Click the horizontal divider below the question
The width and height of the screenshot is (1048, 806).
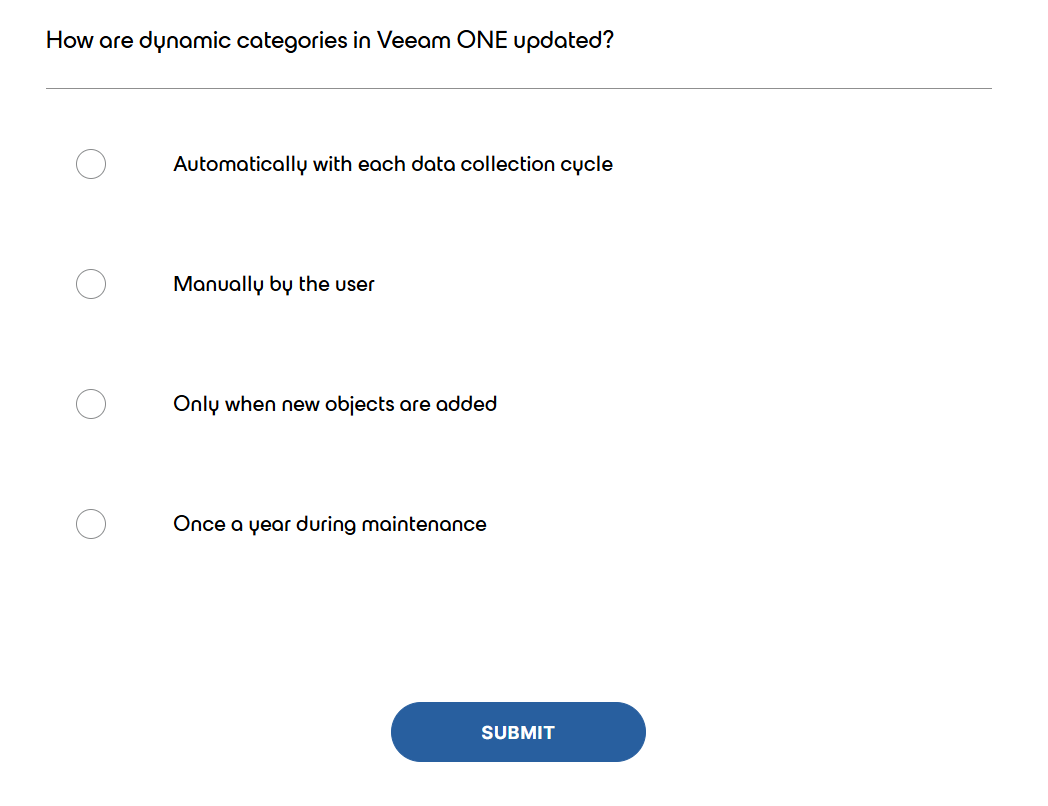click(518, 89)
